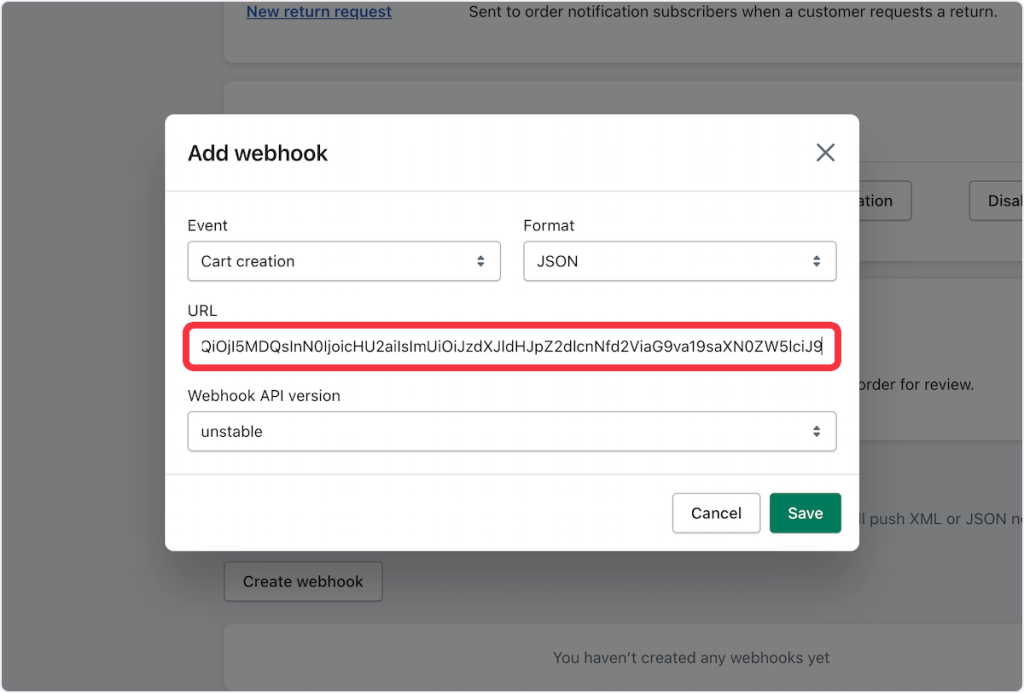Open the Event dropdown showing Cart creation
The width and height of the screenshot is (1024, 693).
pos(343,261)
